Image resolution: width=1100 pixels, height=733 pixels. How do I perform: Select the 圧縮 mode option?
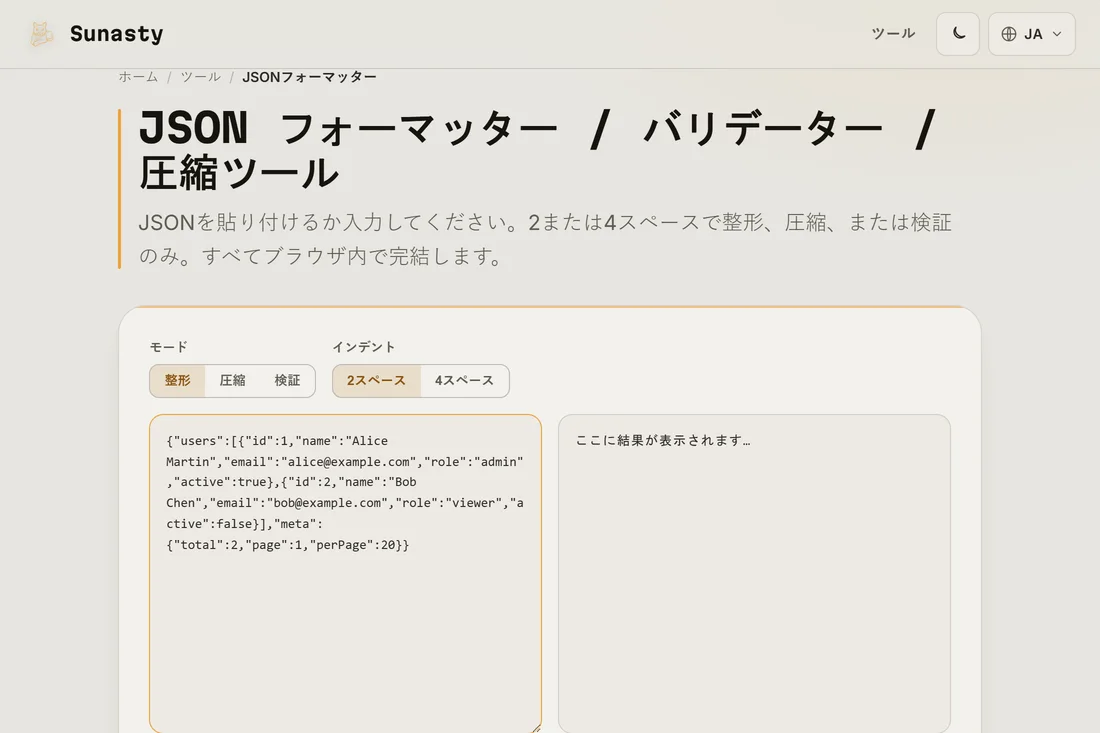pyautogui.click(x=232, y=380)
